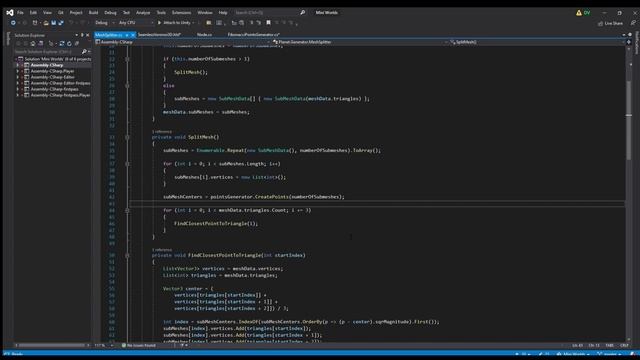Expand the Assembly-CSharp-Editor-firstpass project node
The width and height of the screenshot is (640, 360).
click(18, 83)
